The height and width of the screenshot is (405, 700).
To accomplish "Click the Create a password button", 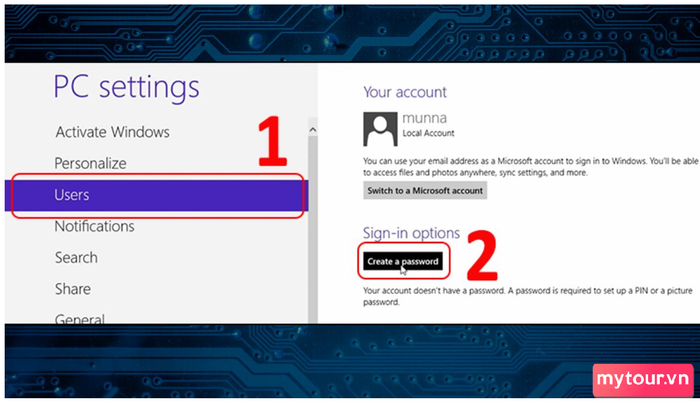I will [x=403, y=262].
